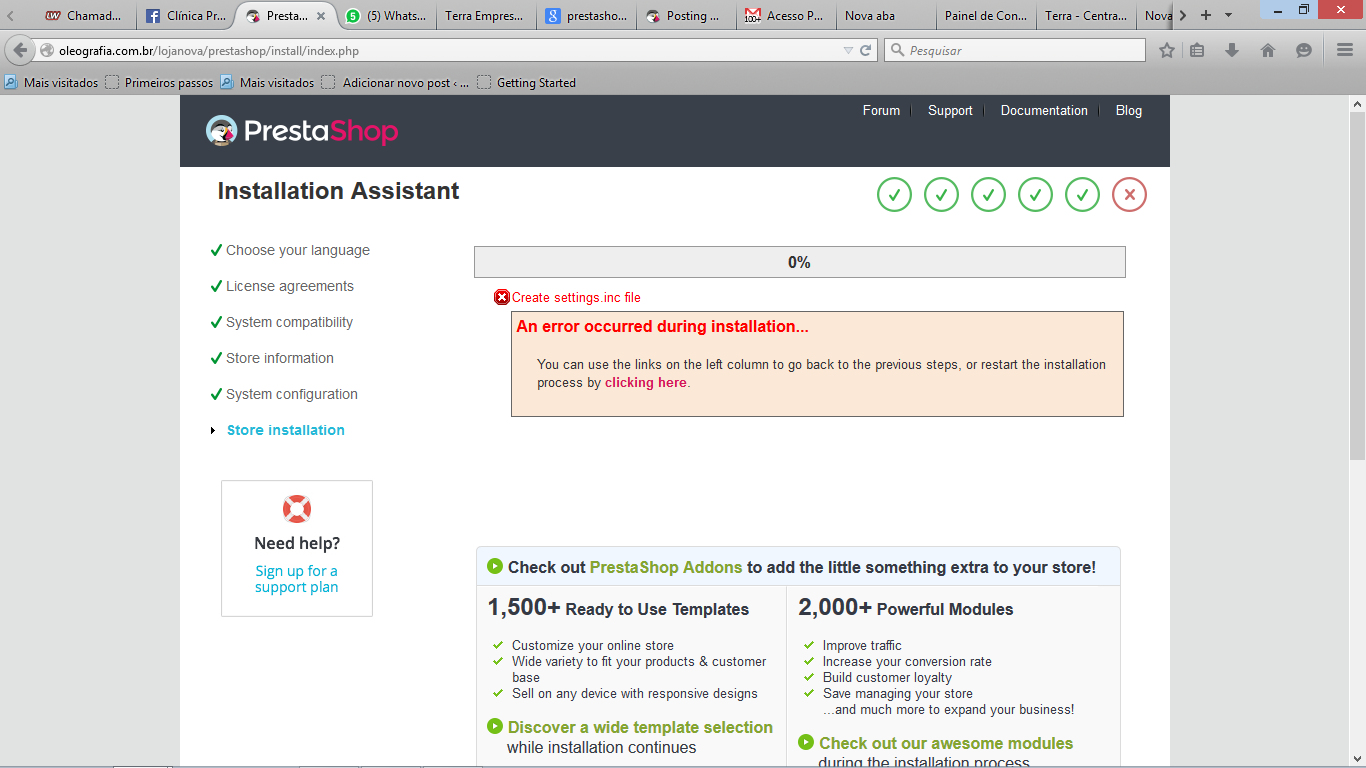1366x768 pixels.
Task: Go back to System configuration step
Action: (292, 394)
